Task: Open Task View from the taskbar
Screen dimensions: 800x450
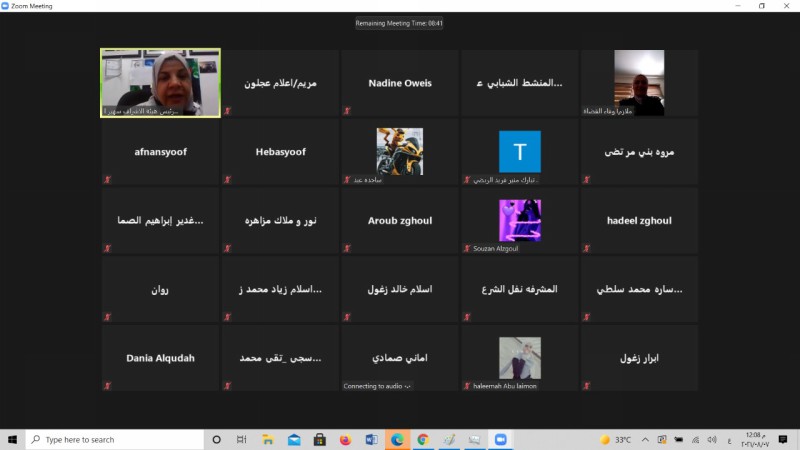Action: pyautogui.click(x=241, y=439)
